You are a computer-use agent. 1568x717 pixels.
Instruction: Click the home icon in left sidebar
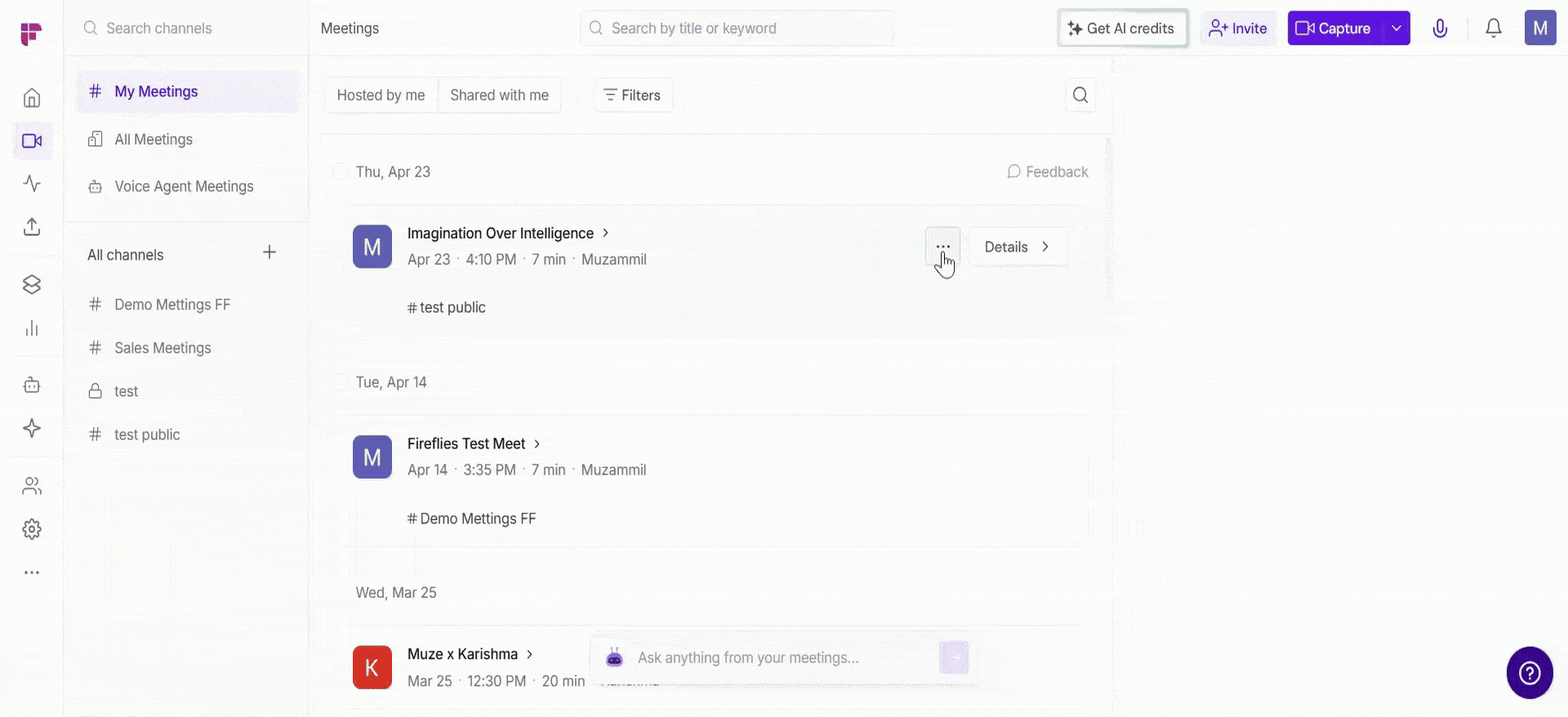tap(32, 98)
